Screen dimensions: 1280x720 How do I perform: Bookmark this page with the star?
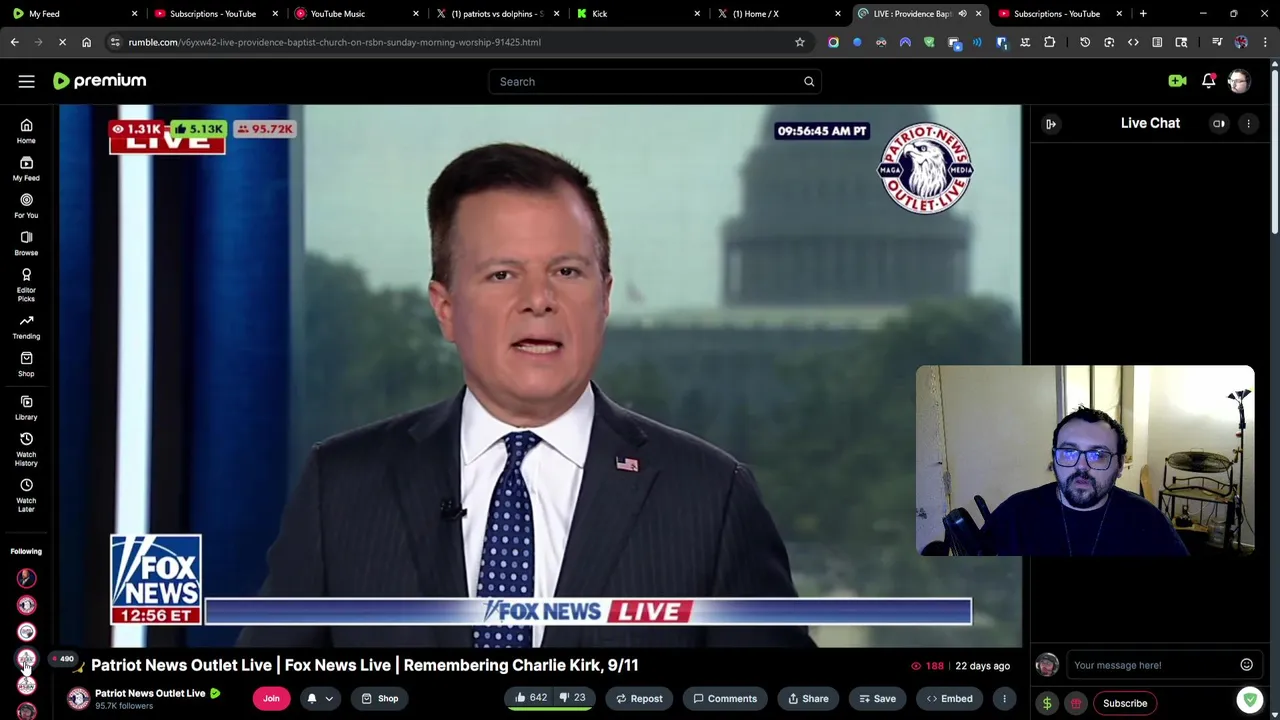pos(800,42)
